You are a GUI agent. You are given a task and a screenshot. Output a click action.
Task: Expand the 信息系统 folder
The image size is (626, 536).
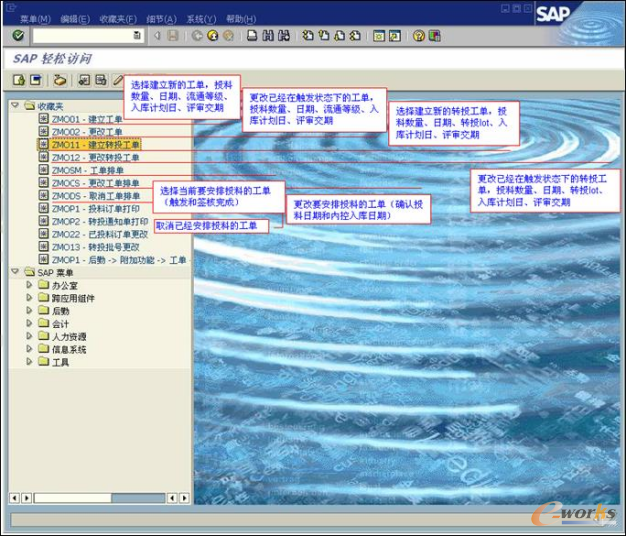click(x=29, y=349)
